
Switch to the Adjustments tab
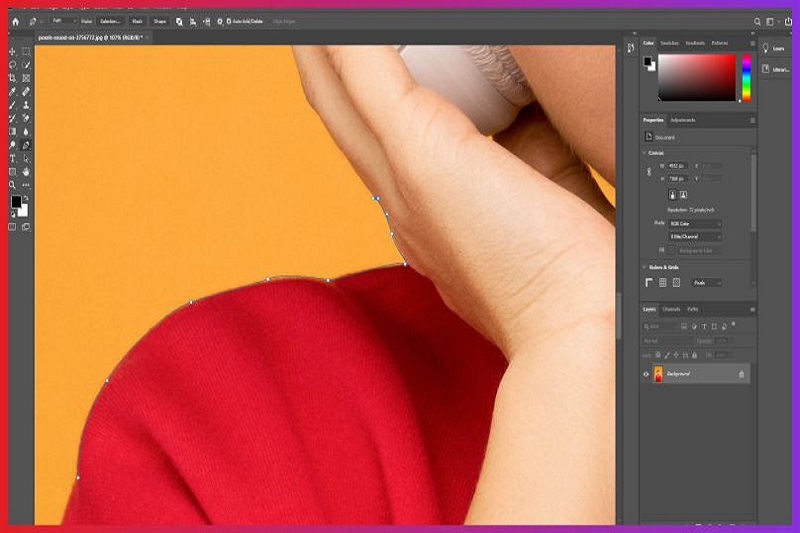point(683,120)
